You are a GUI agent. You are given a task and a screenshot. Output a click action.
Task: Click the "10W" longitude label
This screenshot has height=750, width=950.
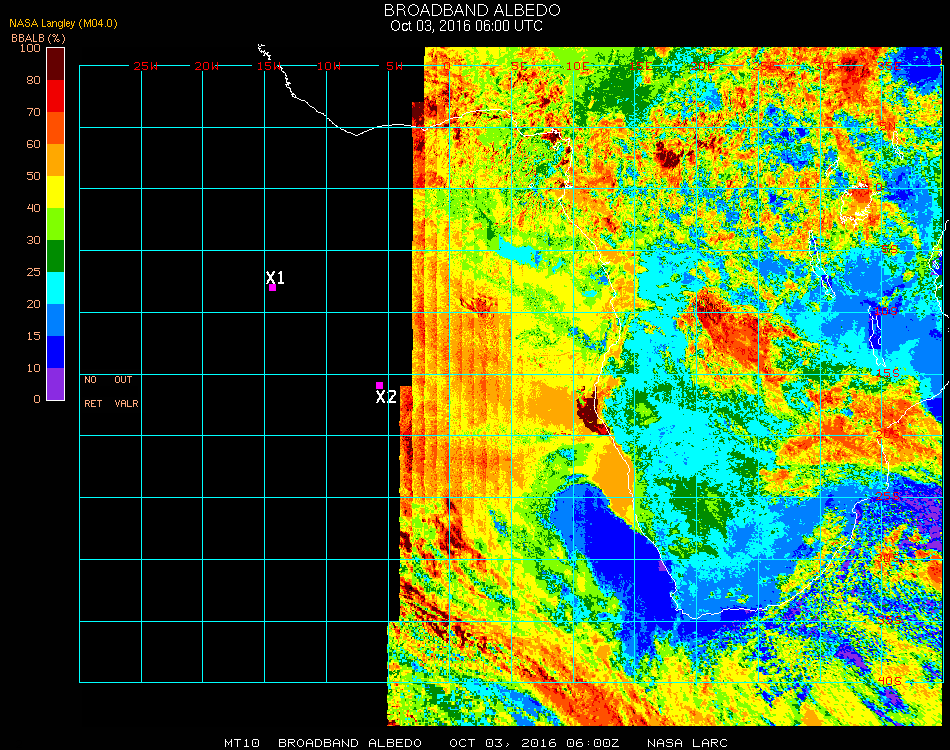pyautogui.click(x=329, y=66)
